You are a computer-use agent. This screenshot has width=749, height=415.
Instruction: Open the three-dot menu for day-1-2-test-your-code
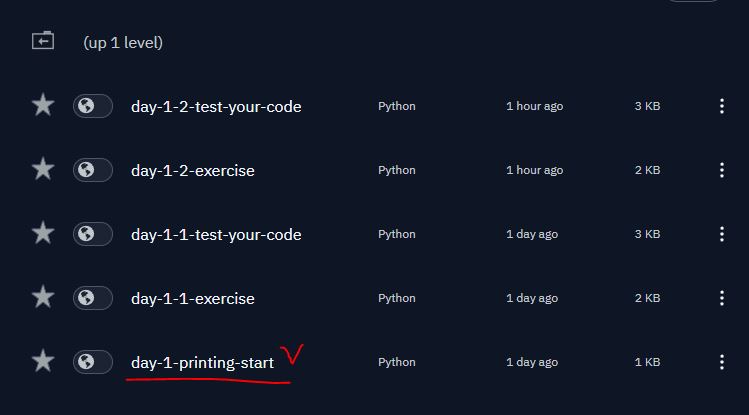point(722,106)
